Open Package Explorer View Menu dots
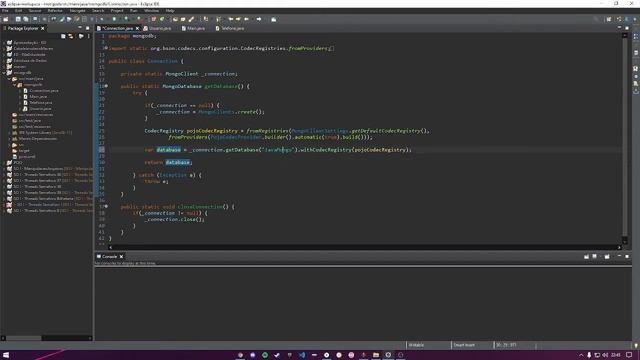640x360 pixels. pyautogui.click(x=89, y=36)
